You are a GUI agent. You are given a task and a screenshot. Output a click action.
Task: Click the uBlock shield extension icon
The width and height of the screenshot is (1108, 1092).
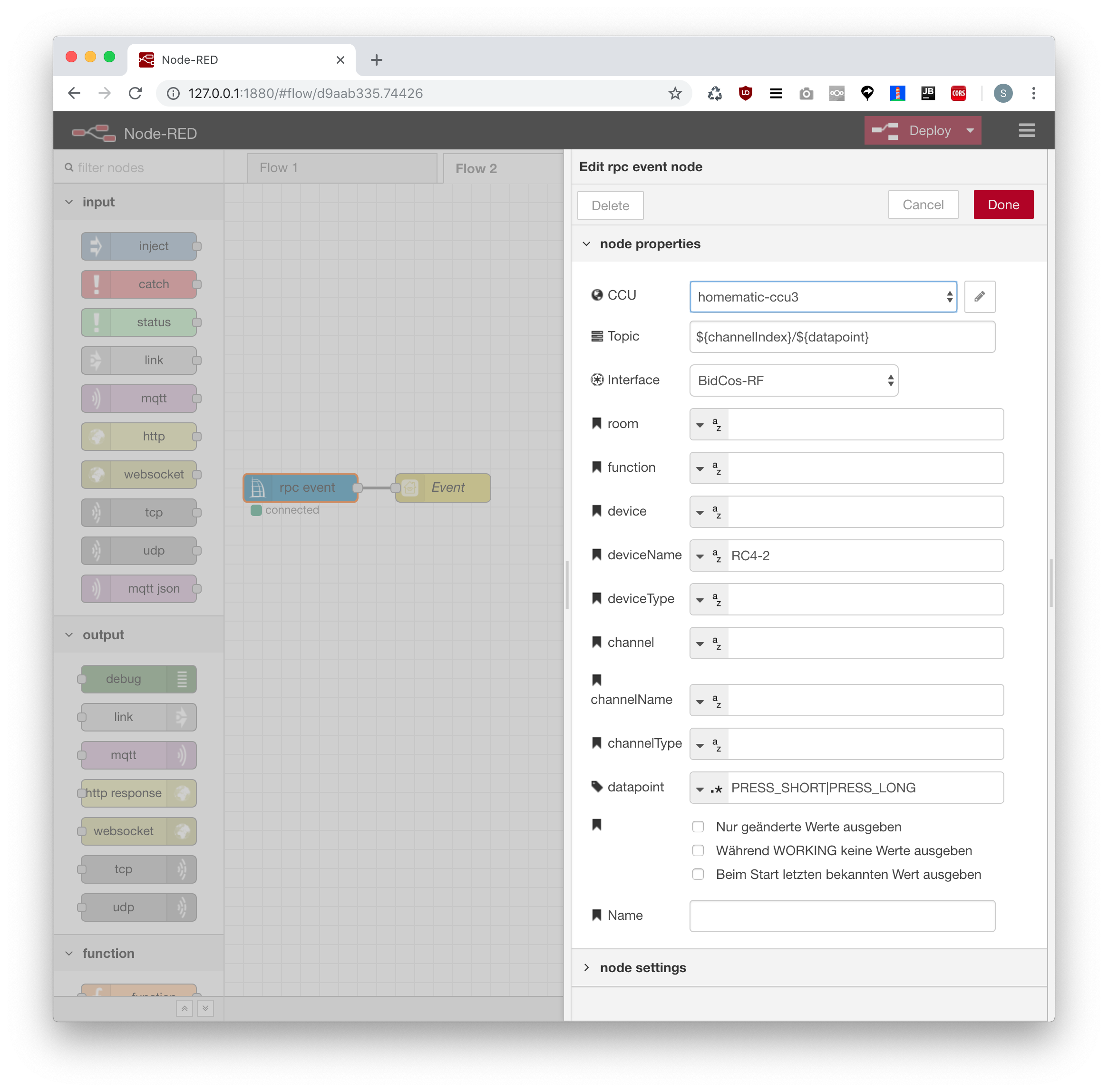click(745, 94)
